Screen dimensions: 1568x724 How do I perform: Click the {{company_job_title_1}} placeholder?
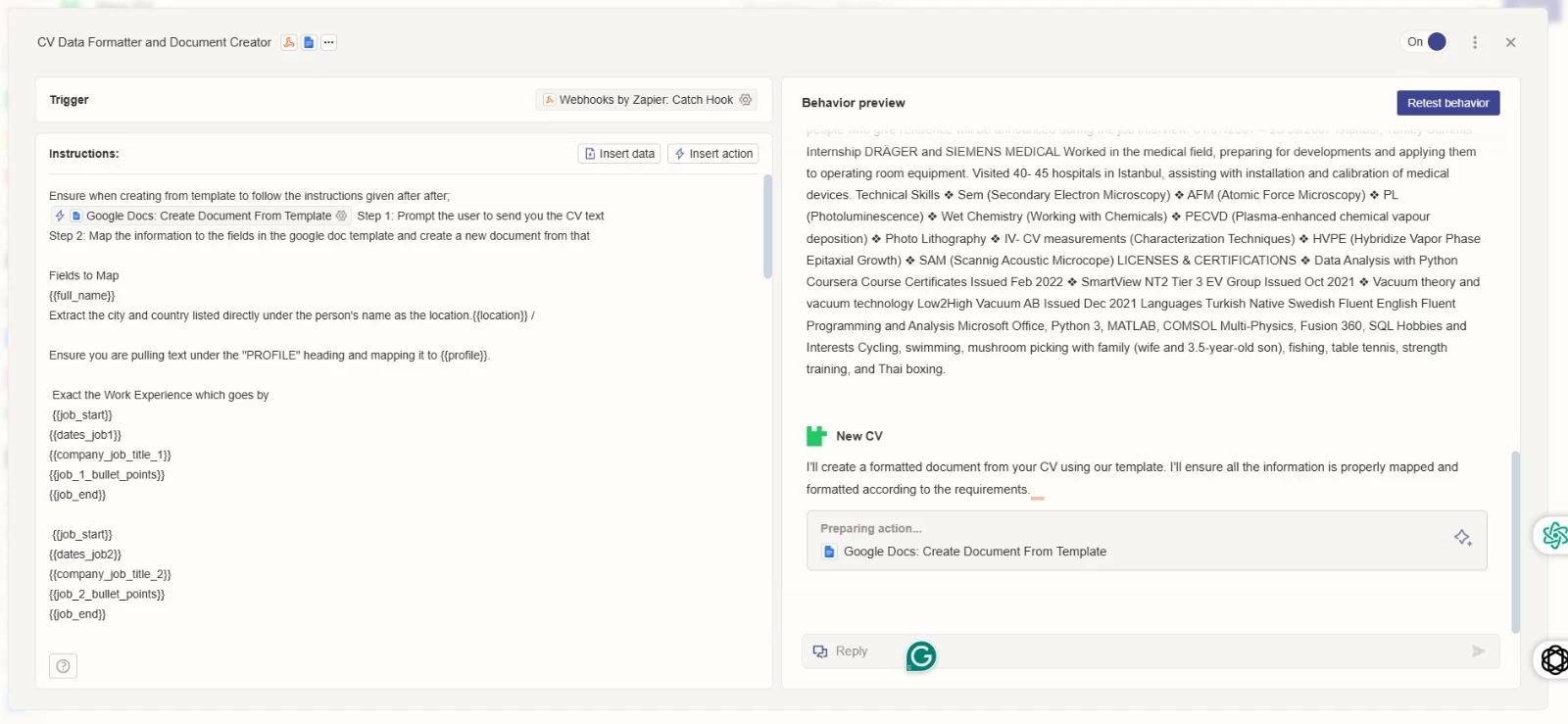pyautogui.click(x=110, y=455)
